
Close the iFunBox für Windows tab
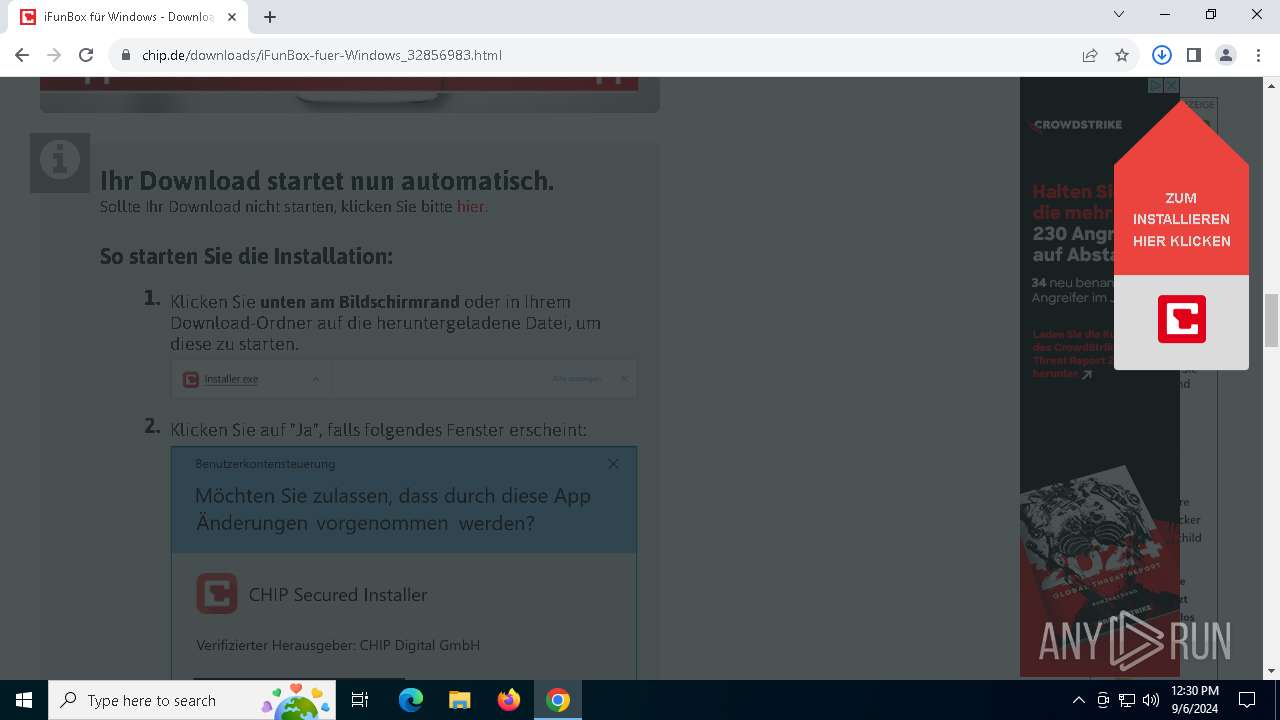click(233, 17)
